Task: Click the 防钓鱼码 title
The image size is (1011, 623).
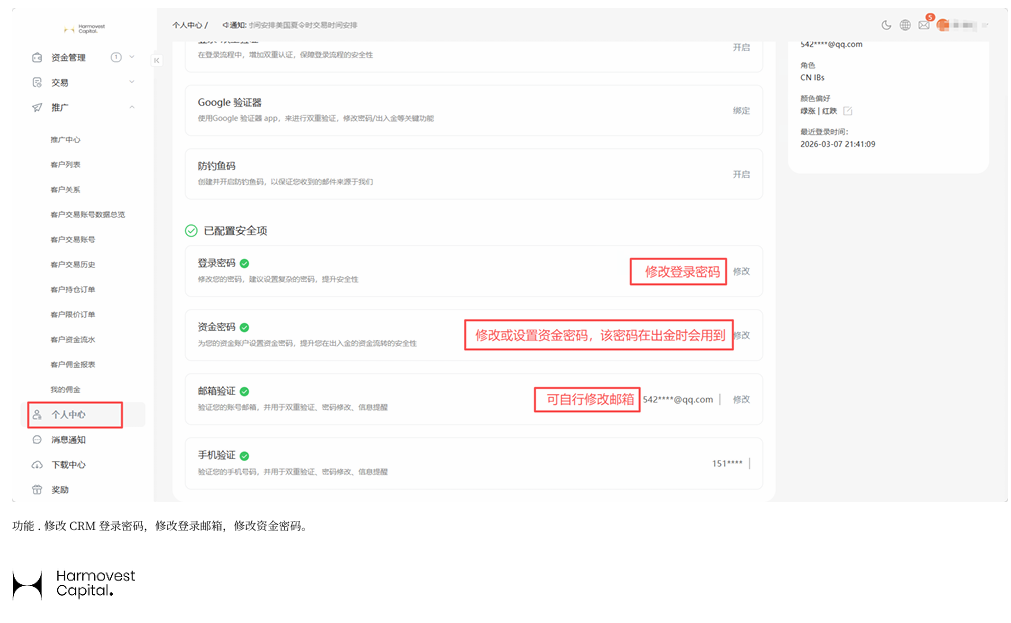Action: point(216,166)
